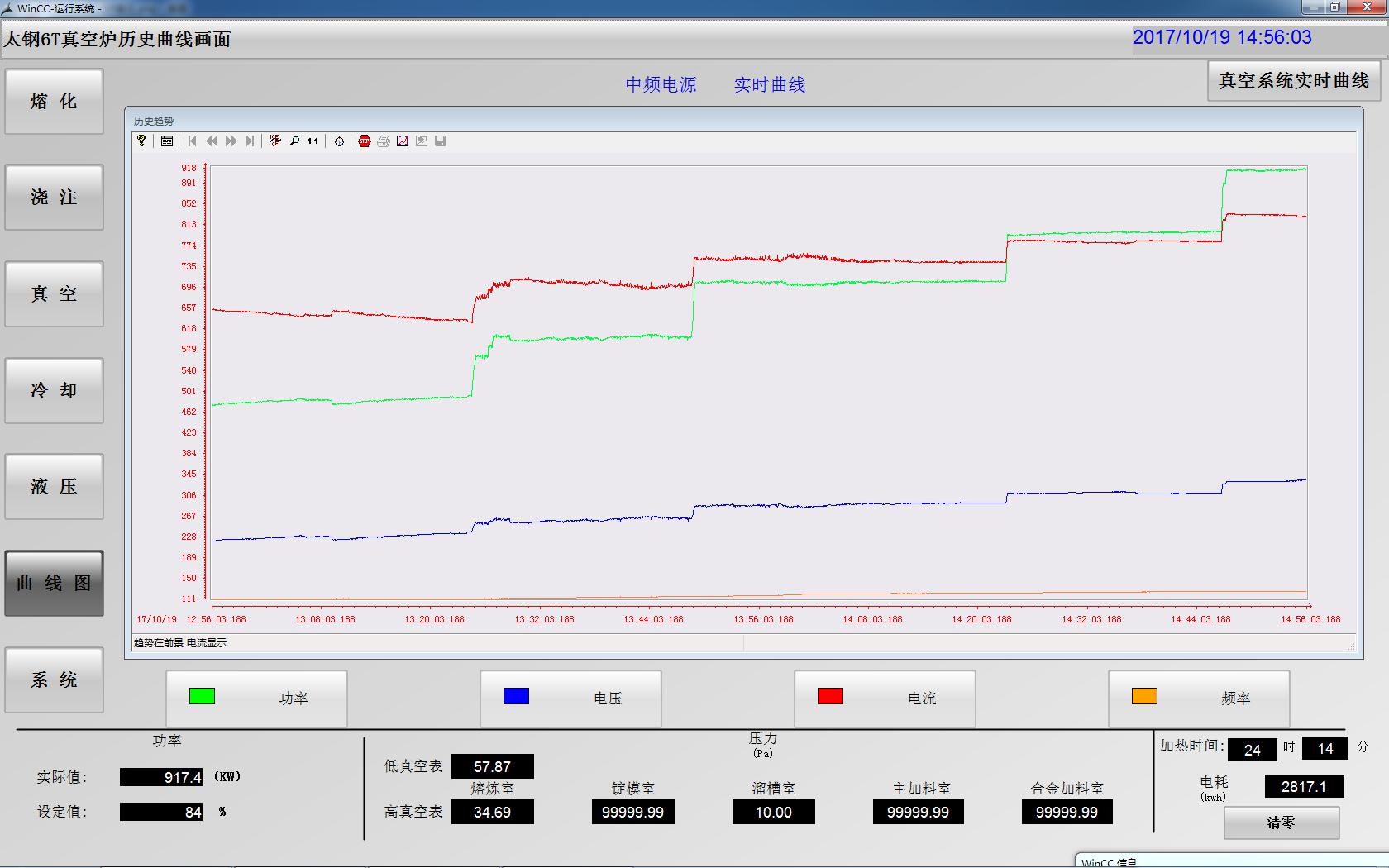Toggle the 电流 red curve button
The width and height of the screenshot is (1389, 868).
click(885, 699)
